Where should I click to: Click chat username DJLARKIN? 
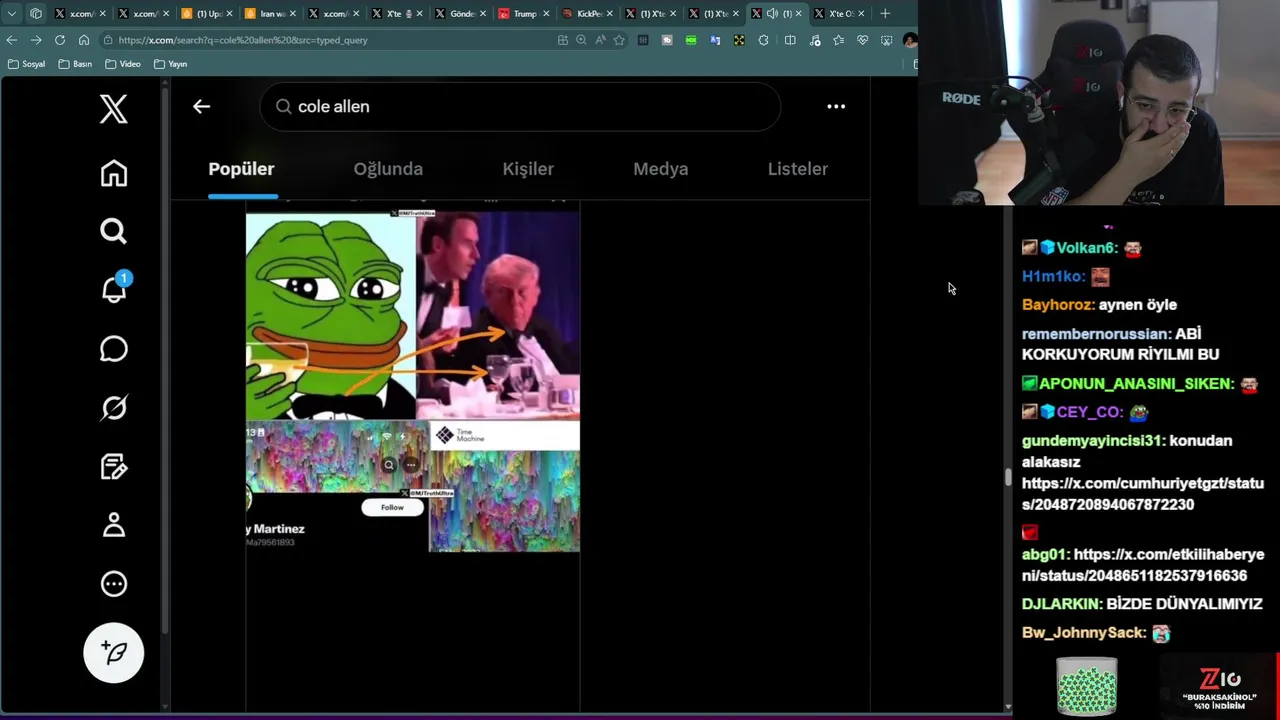(x=1062, y=604)
